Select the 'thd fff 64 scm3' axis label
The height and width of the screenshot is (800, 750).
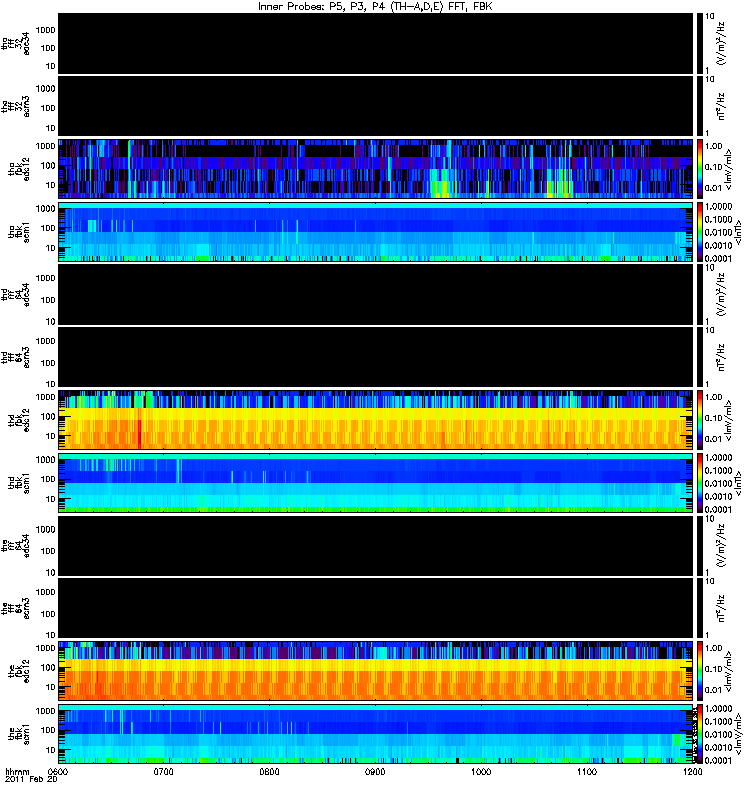15,357
